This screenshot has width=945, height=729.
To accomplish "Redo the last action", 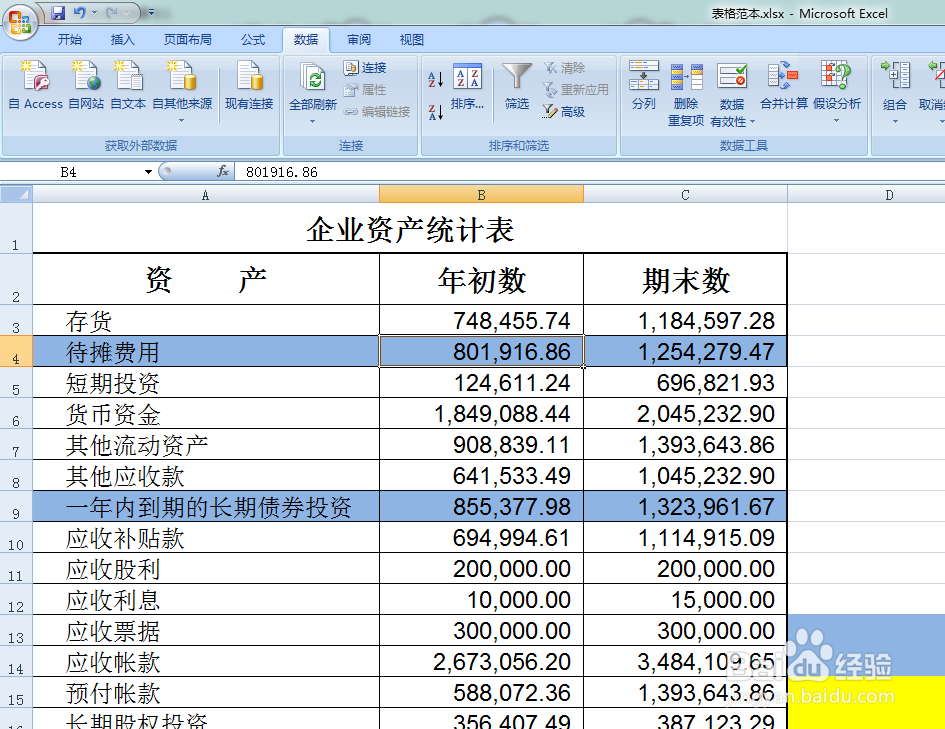I will (x=112, y=13).
